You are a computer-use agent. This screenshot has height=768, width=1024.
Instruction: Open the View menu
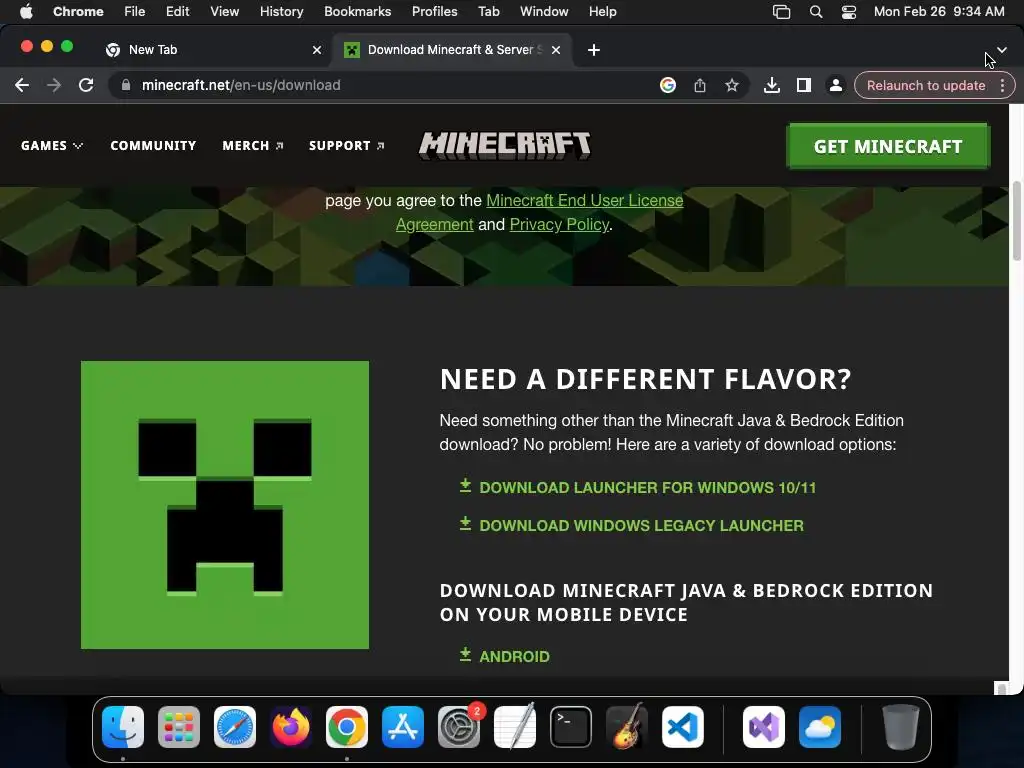(224, 11)
